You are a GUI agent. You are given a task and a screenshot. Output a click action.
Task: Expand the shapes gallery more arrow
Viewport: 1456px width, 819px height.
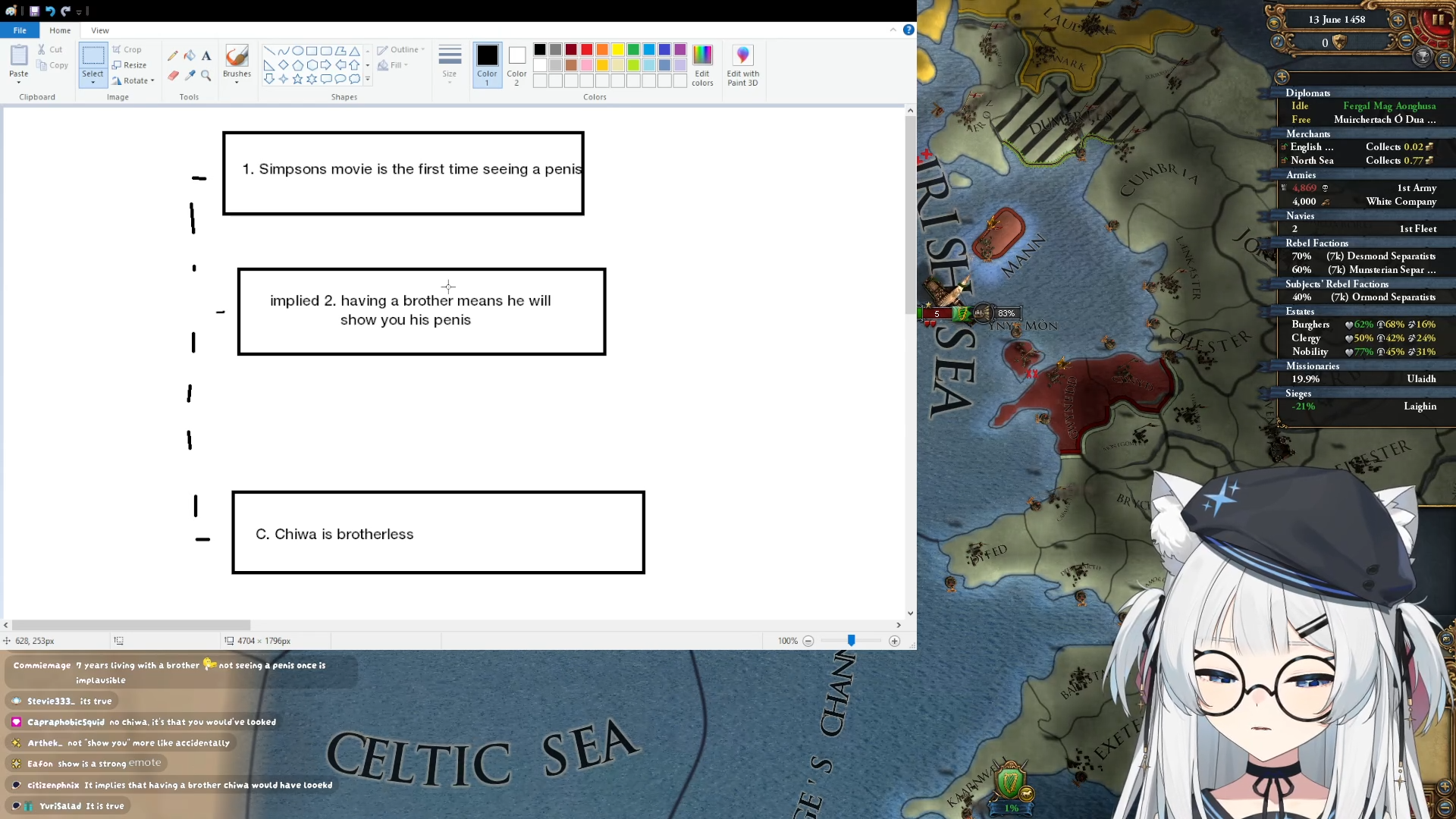click(x=368, y=79)
